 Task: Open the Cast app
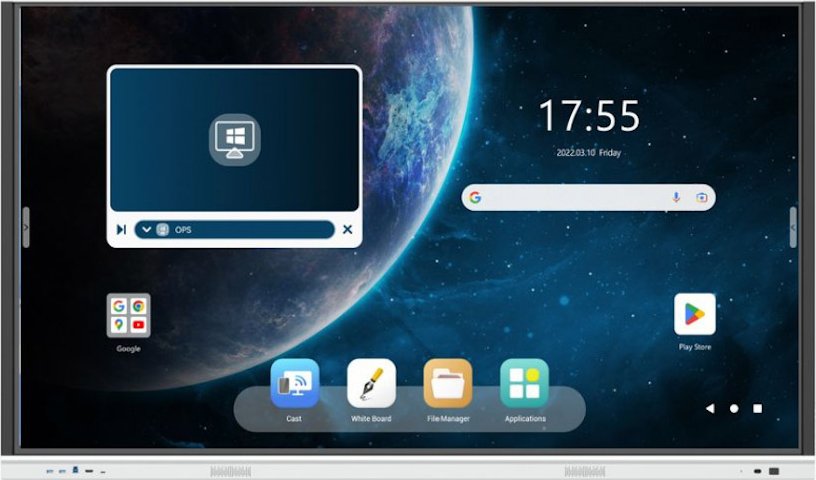[x=294, y=384]
